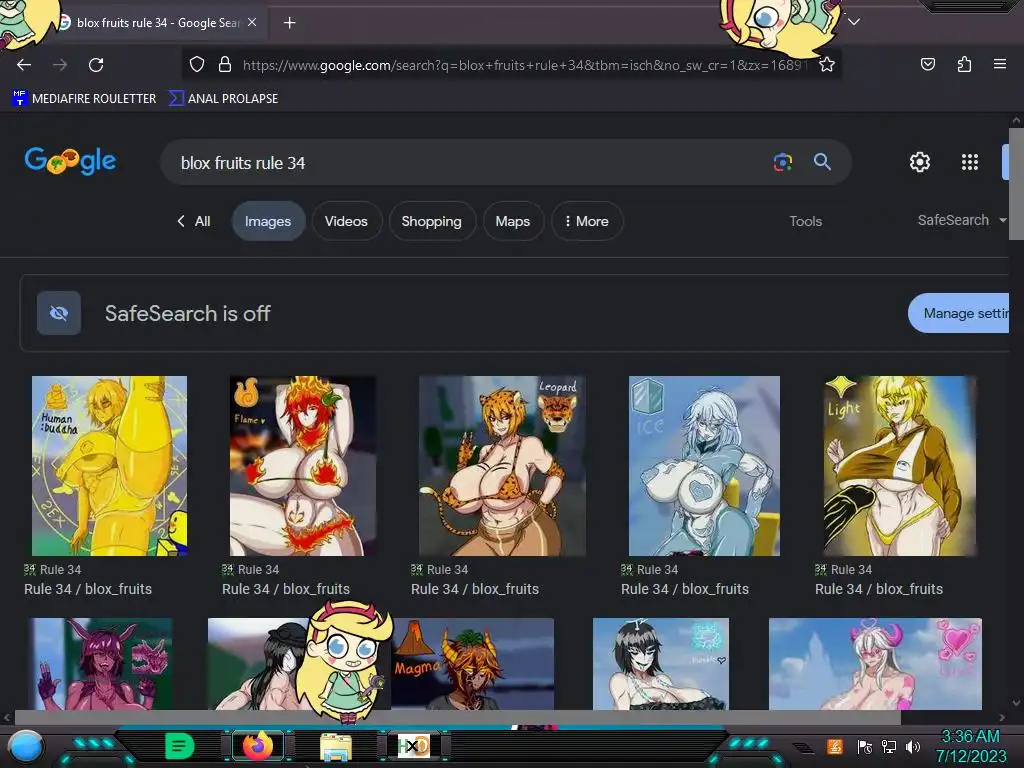The width and height of the screenshot is (1024, 768).
Task: Click the horizontal scrollbar at bottom
Action: (457, 718)
